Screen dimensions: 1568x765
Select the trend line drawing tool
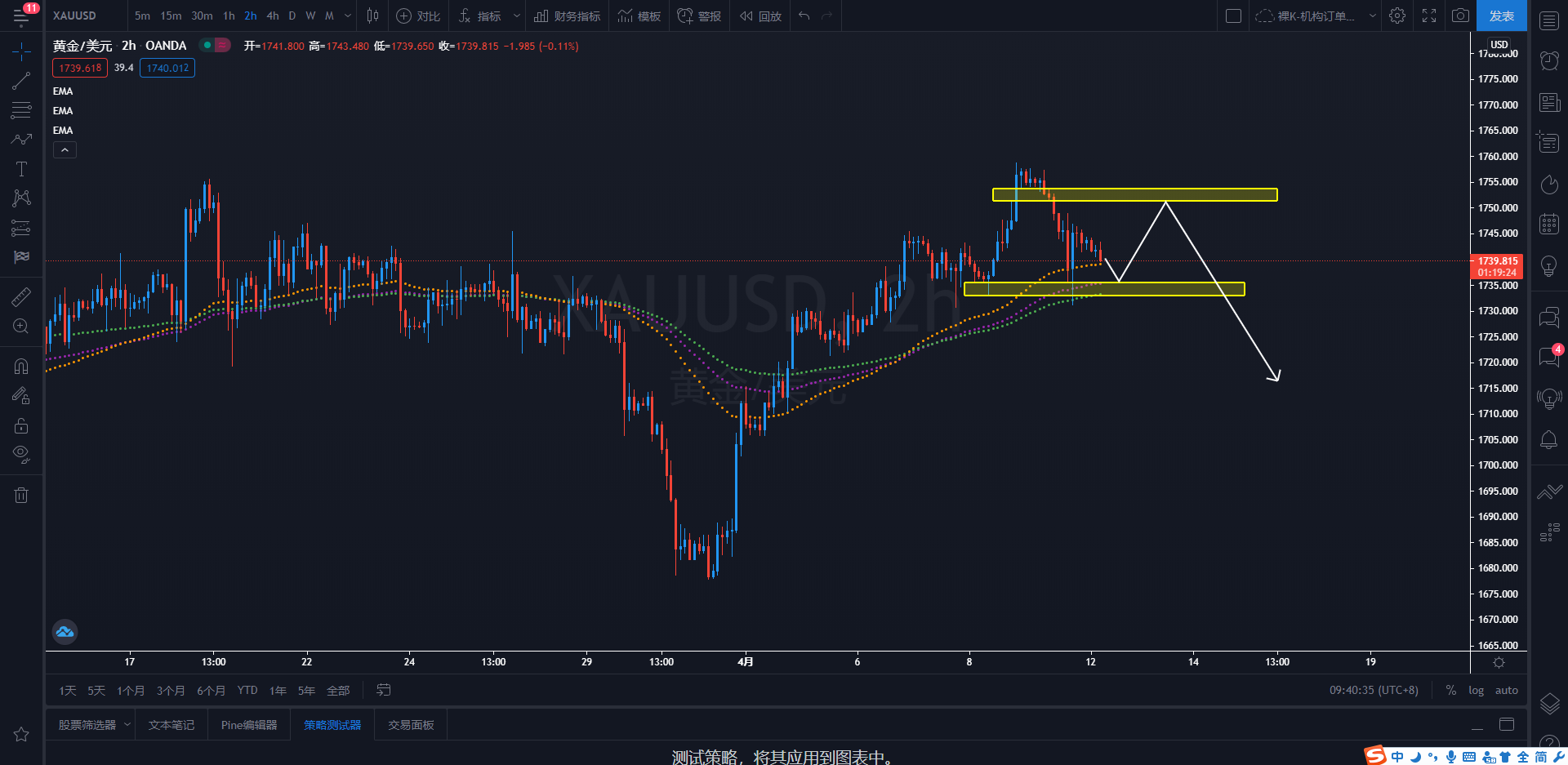[x=21, y=81]
